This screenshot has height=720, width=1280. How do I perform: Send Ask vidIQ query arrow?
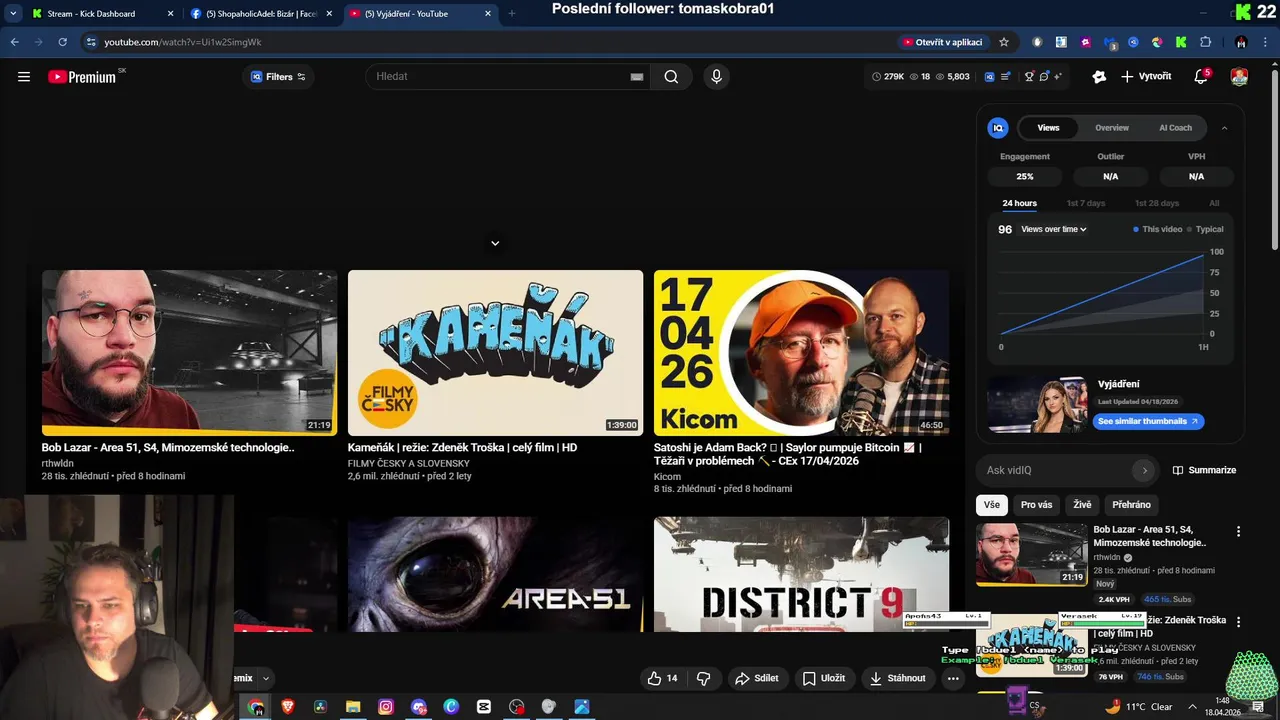(1144, 470)
